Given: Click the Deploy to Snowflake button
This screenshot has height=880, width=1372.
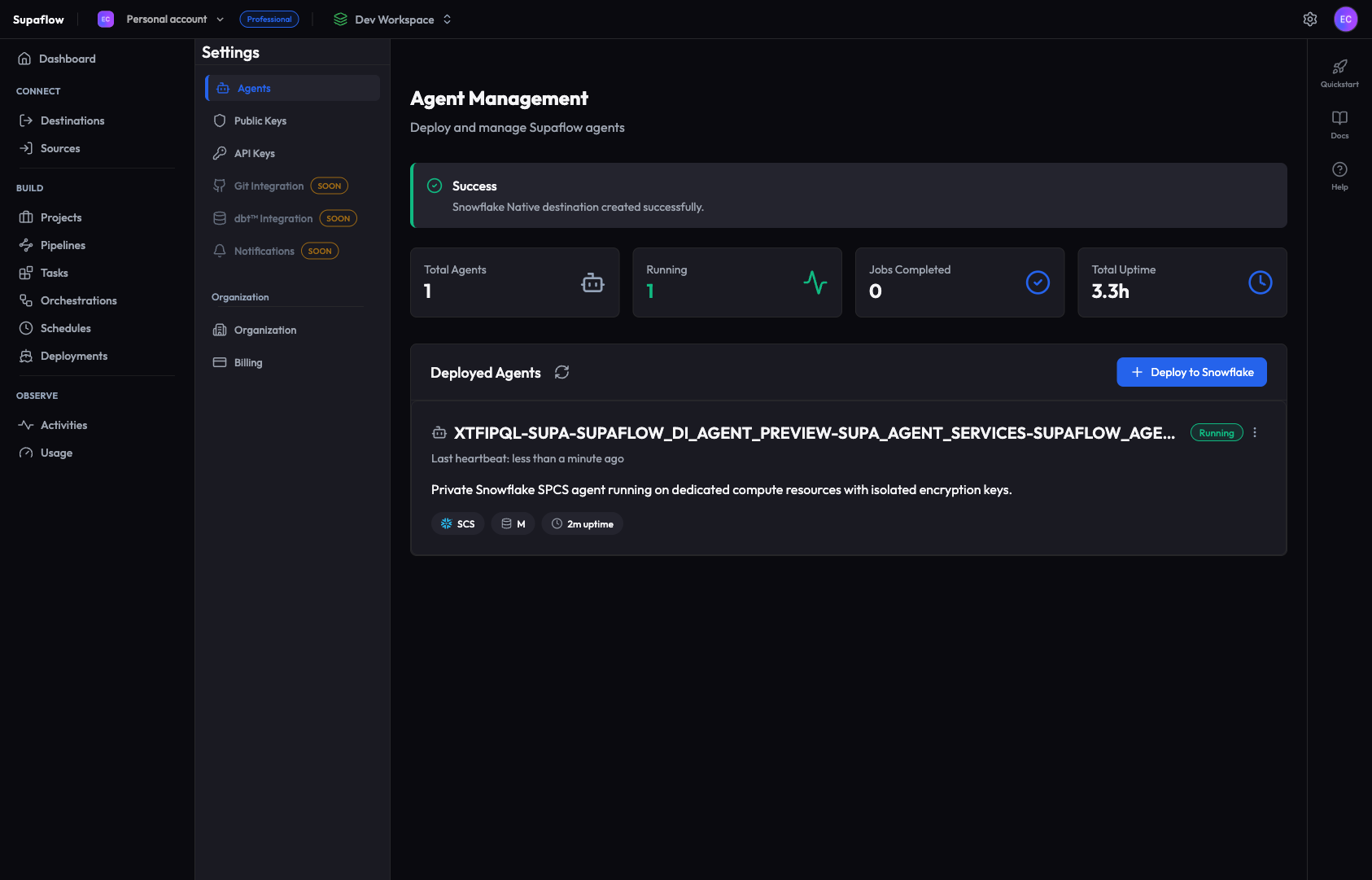Looking at the screenshot, I should 1191,372.
